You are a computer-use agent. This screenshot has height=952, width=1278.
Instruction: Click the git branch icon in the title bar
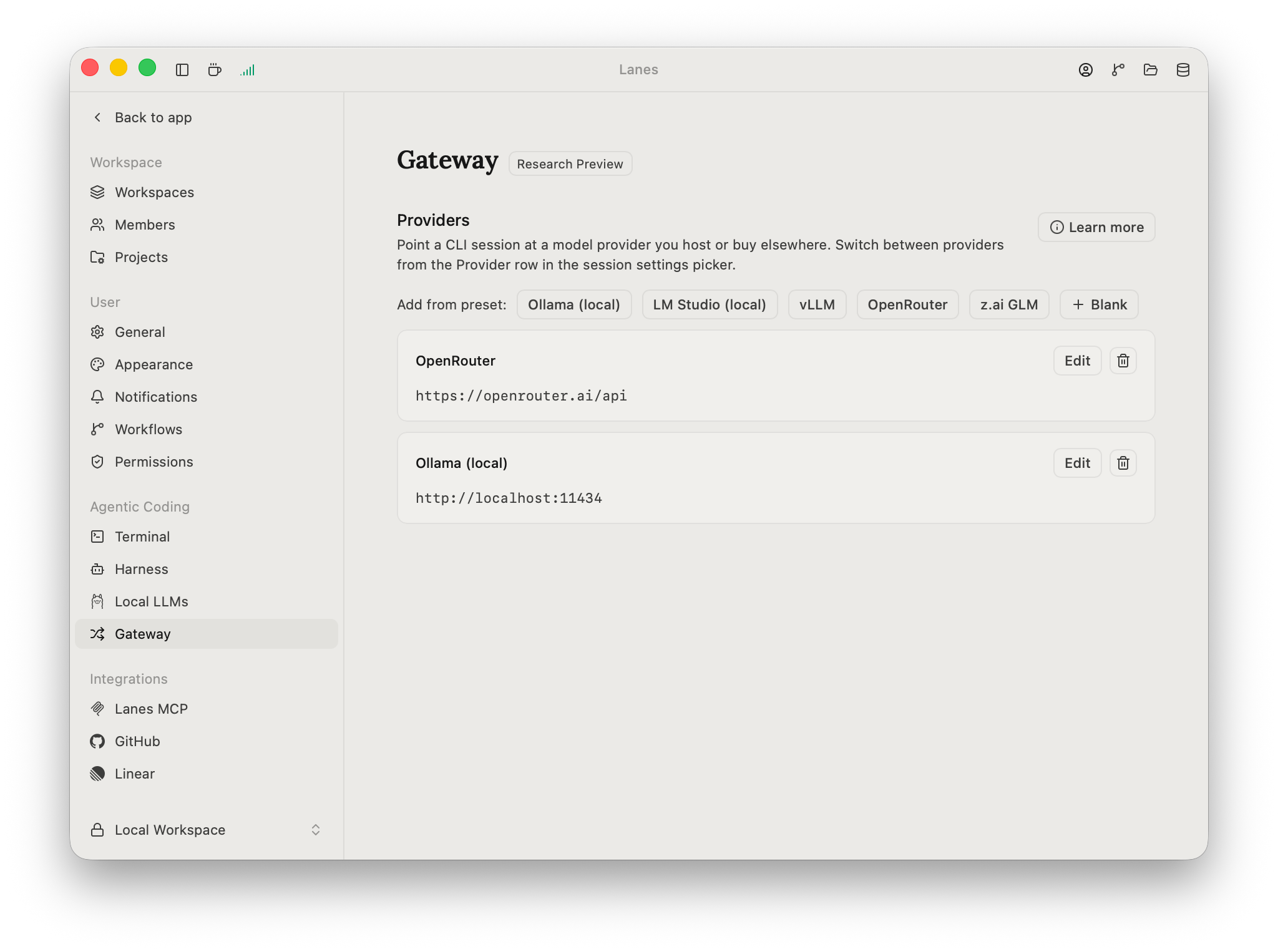[x=1118, y=70]
